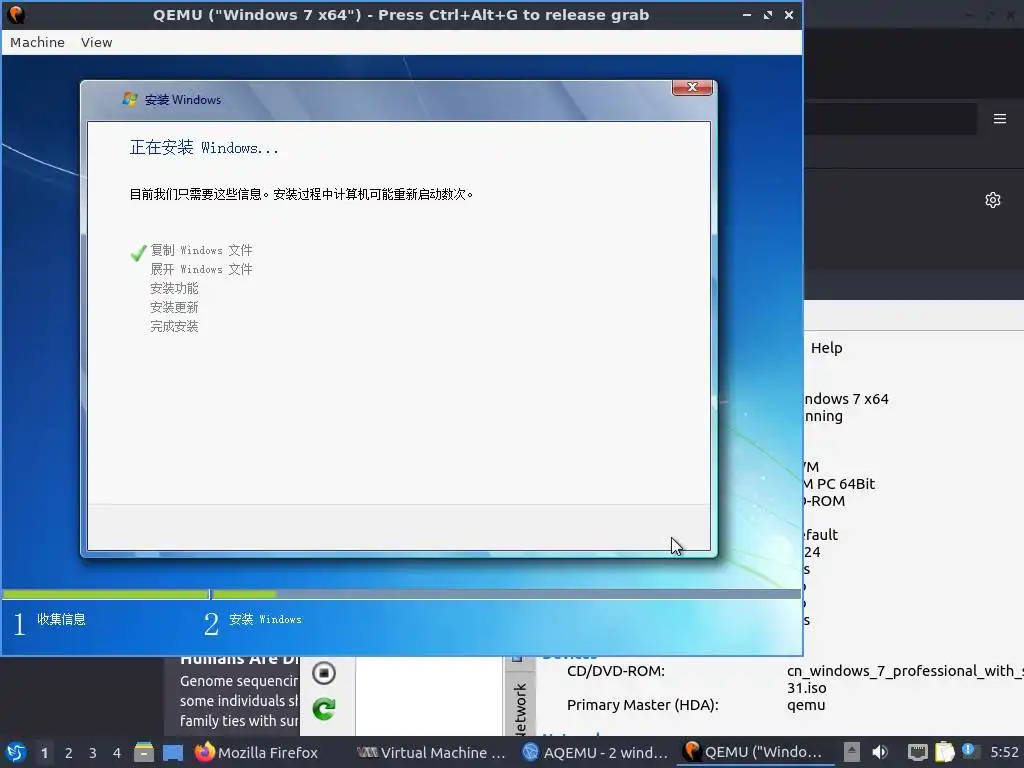Open the View menu in QEMU
Screen dimensions: 1024x768
(97, 42)
